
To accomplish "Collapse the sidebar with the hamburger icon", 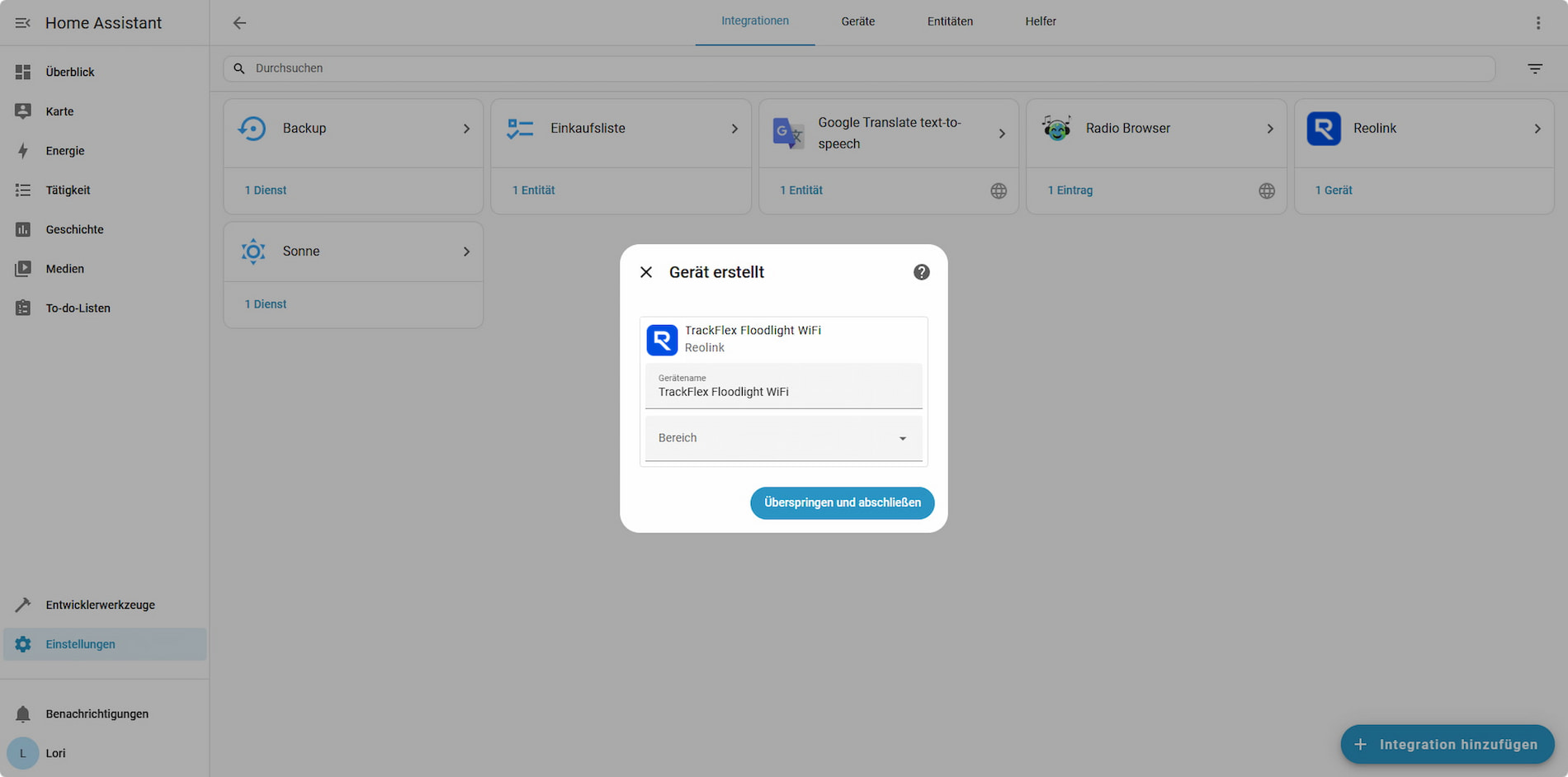I will tap(22, 23).
